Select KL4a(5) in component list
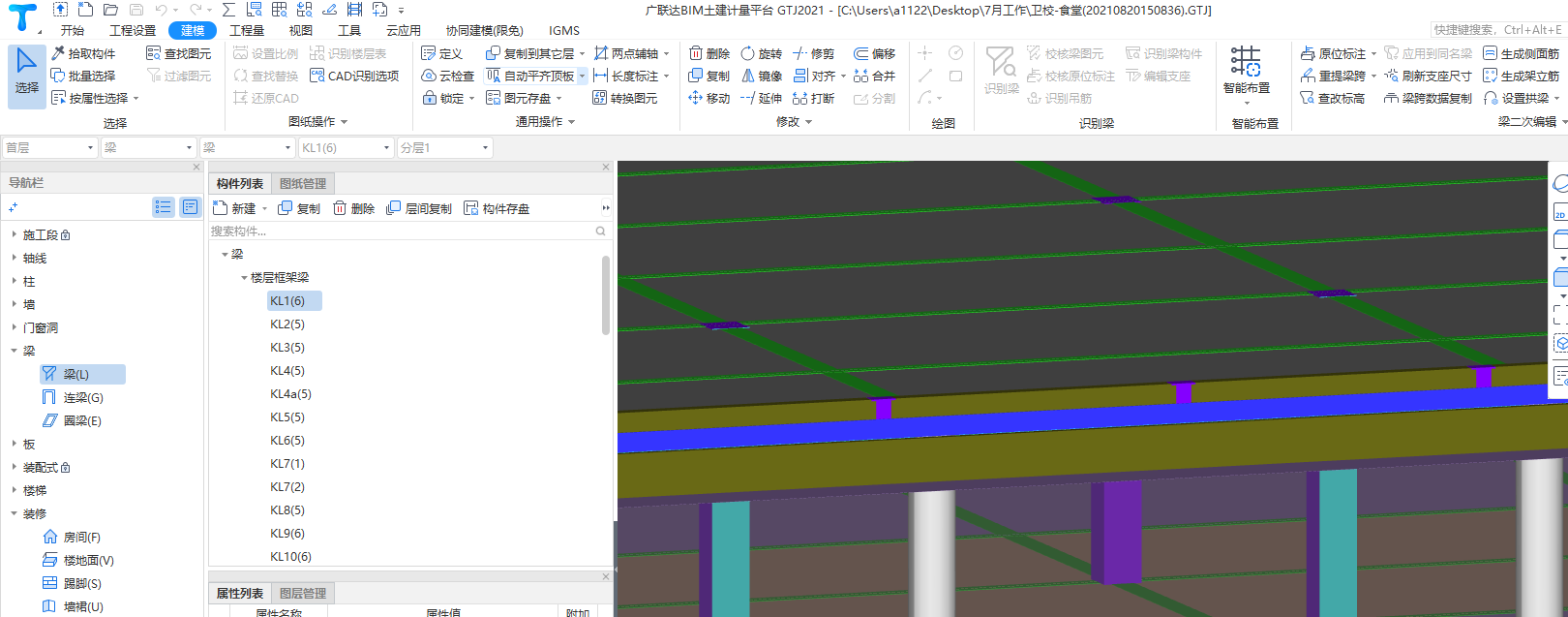The height and width of the screenshot is (617, 1568). pyautogui.click(x=290, y=393)
